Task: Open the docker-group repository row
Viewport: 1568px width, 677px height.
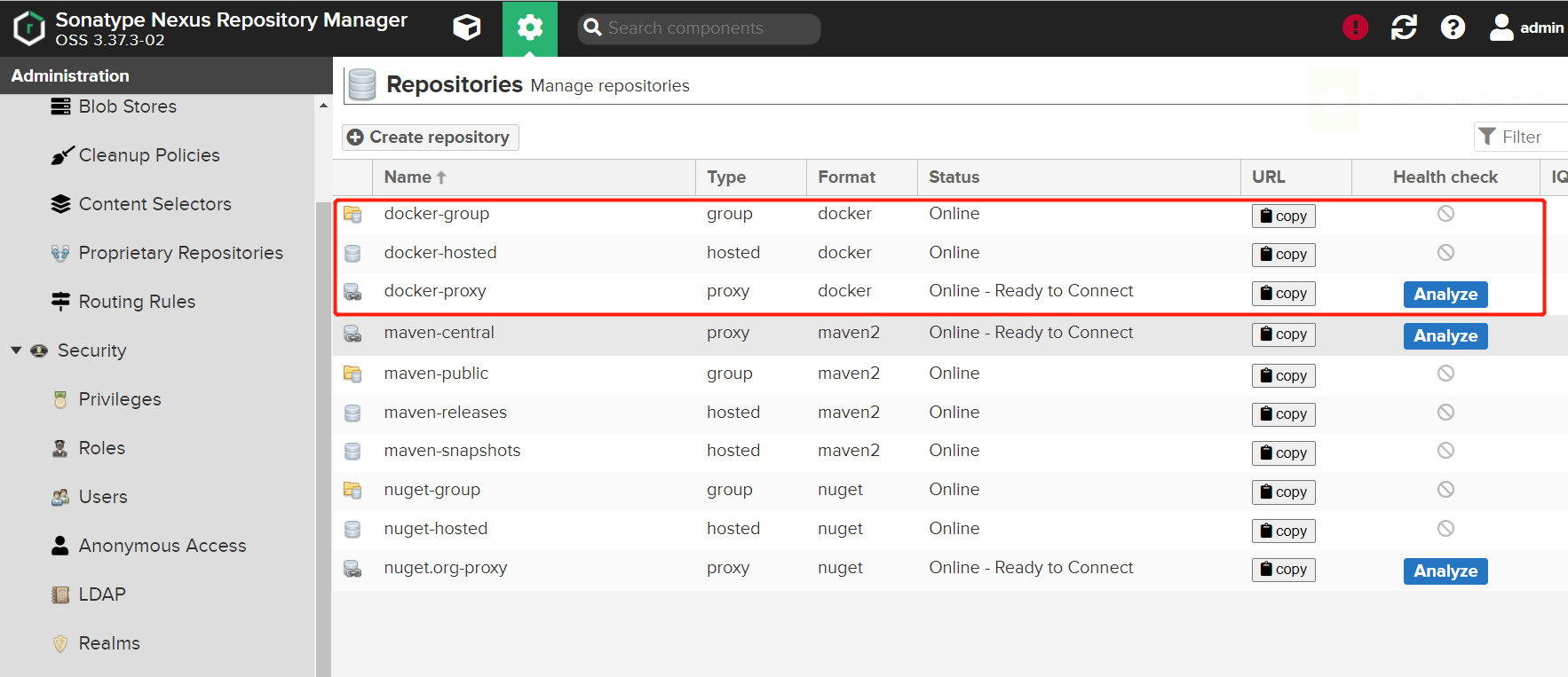Action: [950, 215]
